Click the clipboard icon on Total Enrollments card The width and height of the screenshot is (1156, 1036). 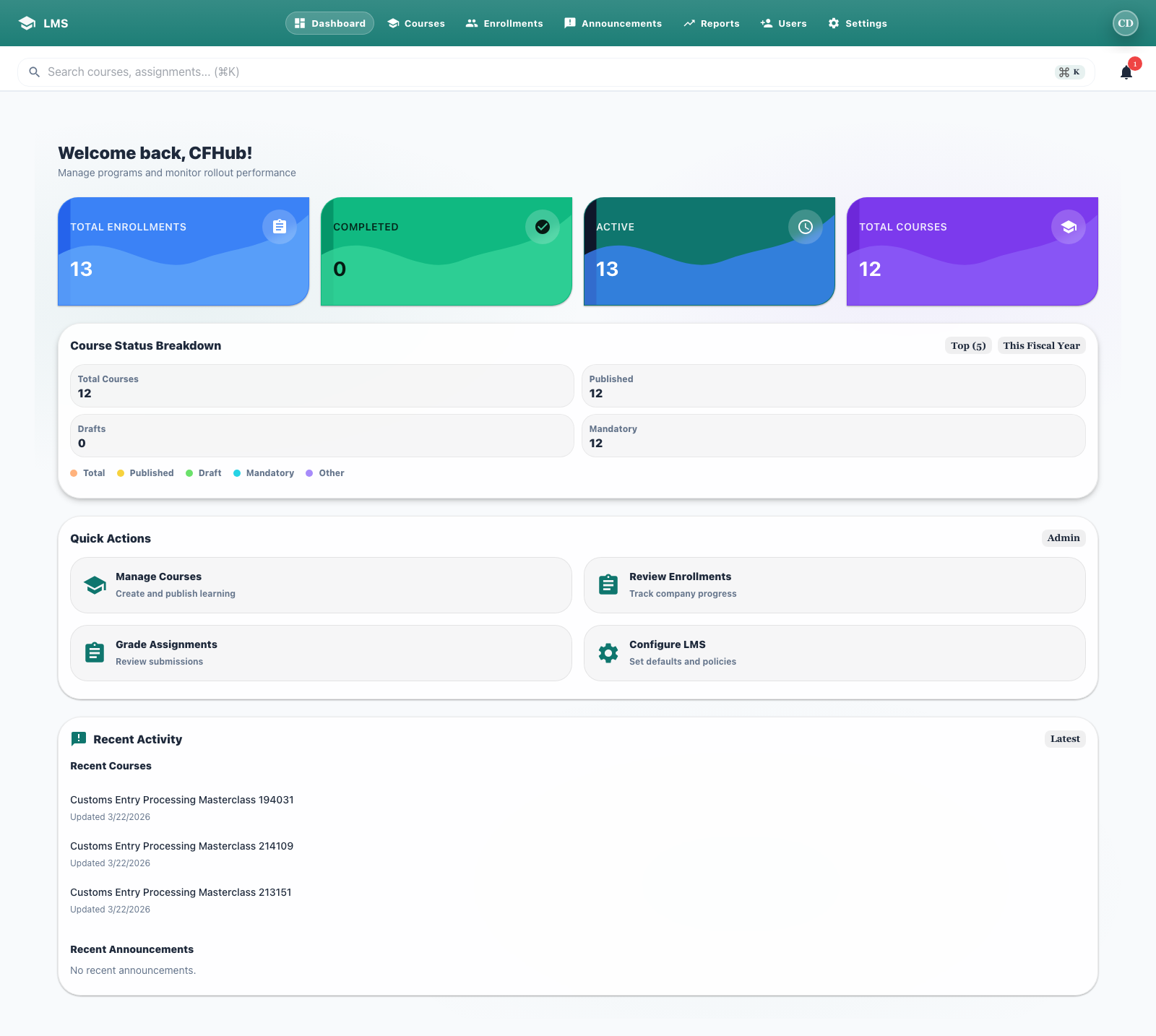click(x=280, y=227)
